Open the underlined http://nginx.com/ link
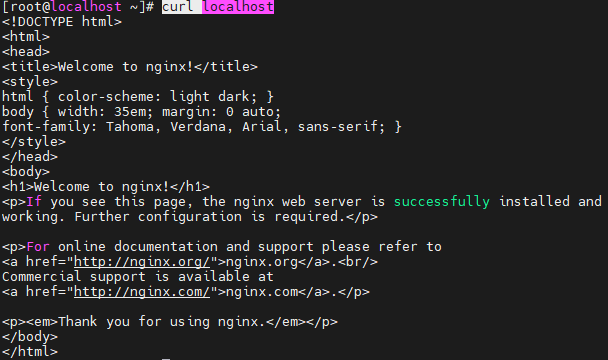Image resolution: width=608 pixels, height=360 pixels. tap(142, 292)
